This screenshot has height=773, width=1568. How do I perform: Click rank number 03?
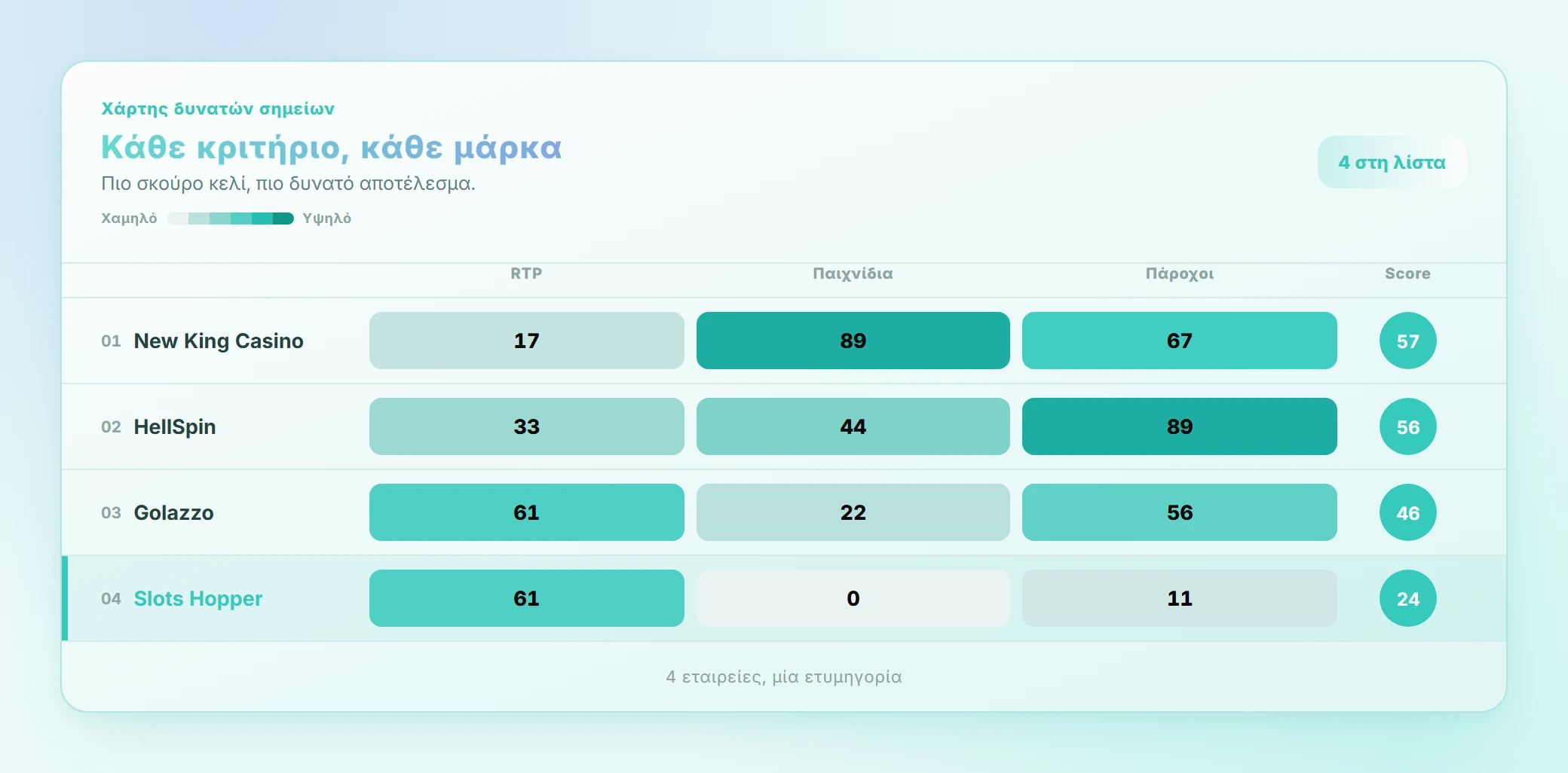(x=111, y=513)
